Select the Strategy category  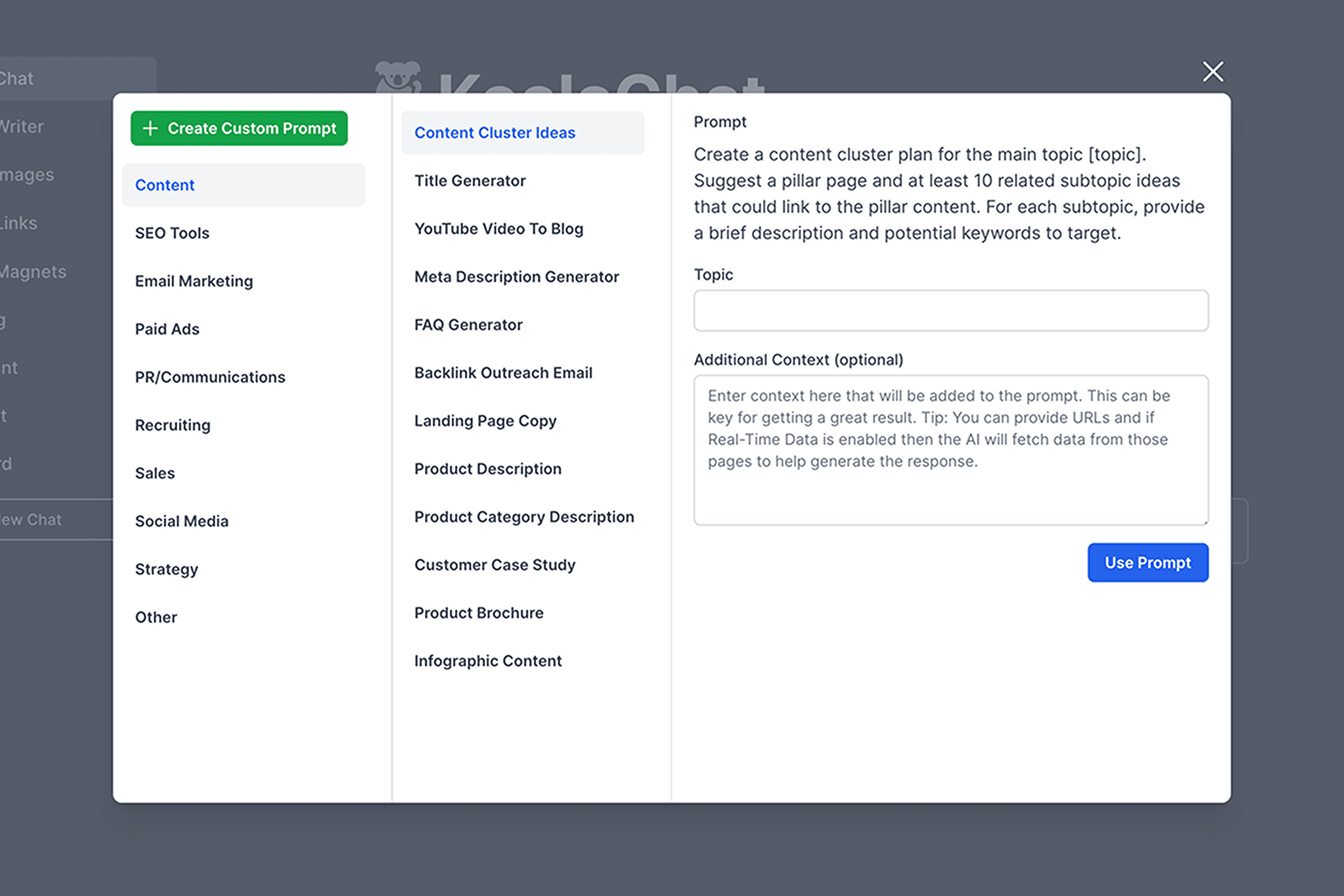point(166,569)
